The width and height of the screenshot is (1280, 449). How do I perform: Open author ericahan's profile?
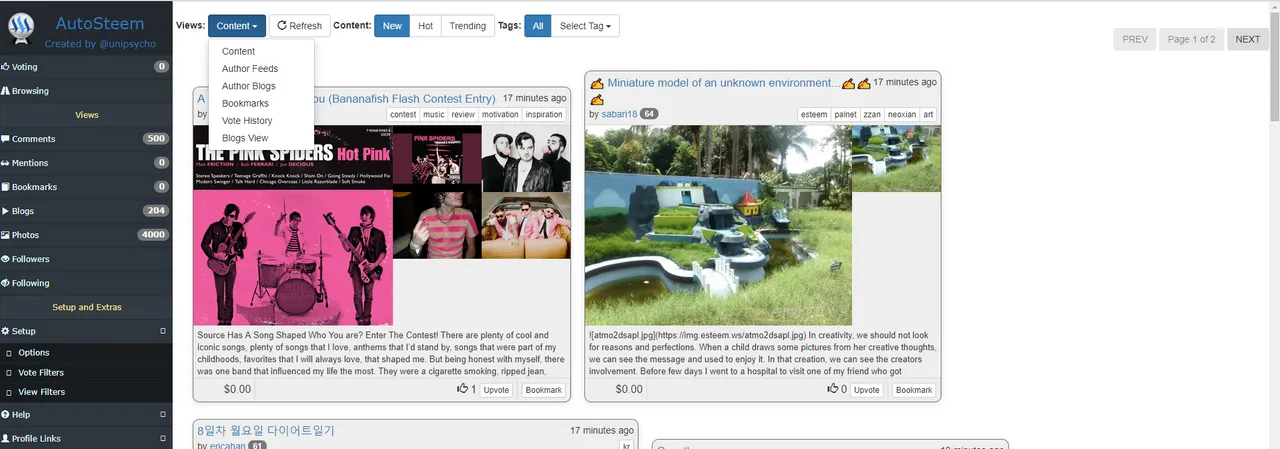[x=226, y=445]
